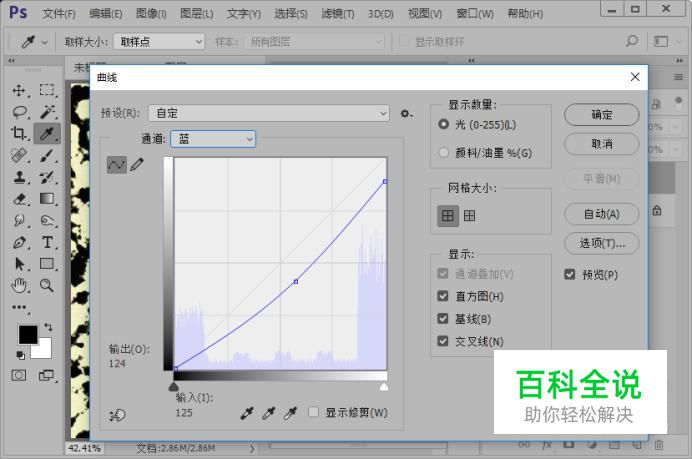Select the Crop tool
This screenshot has height=459, width=692.
click(19, 133)
